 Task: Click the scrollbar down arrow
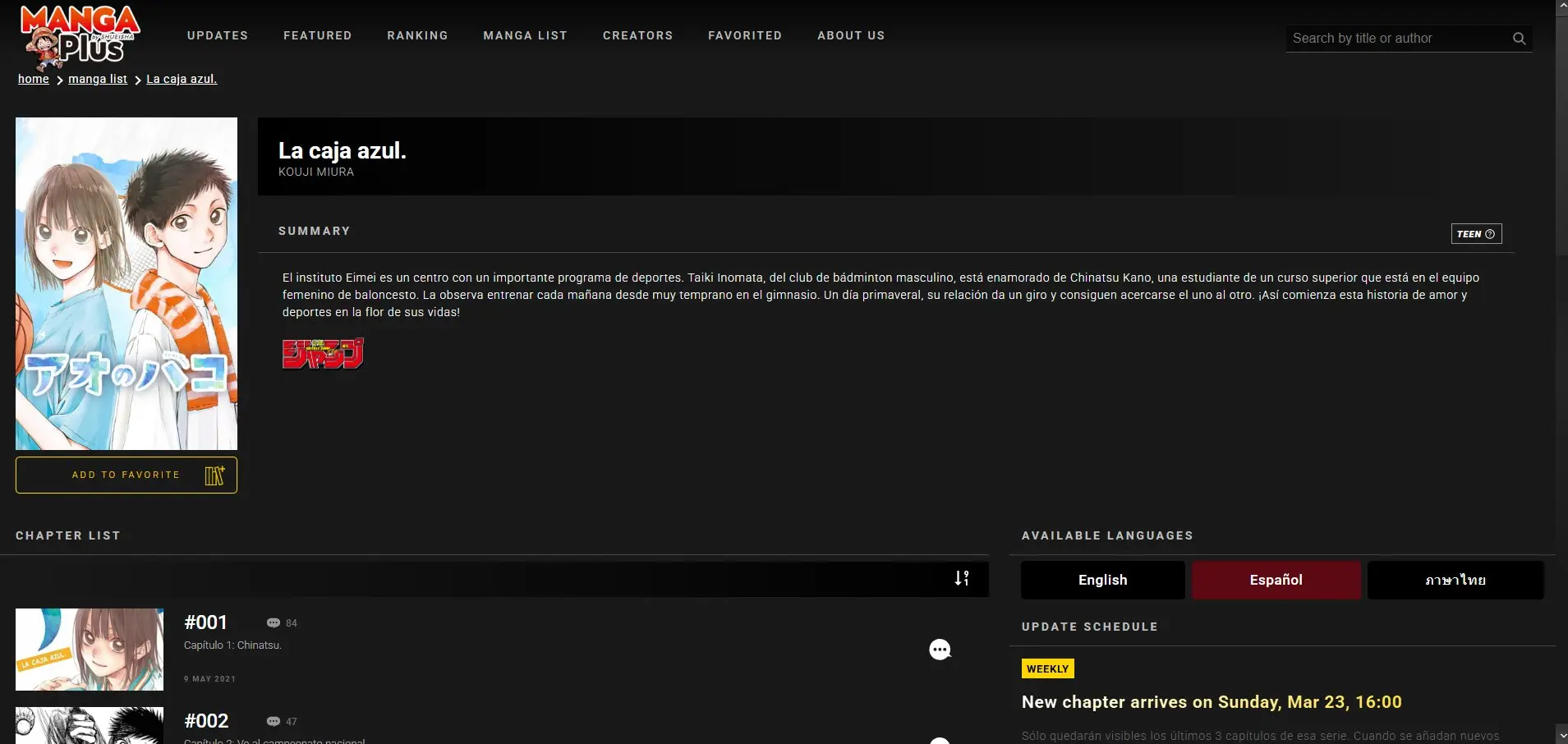1561,735
